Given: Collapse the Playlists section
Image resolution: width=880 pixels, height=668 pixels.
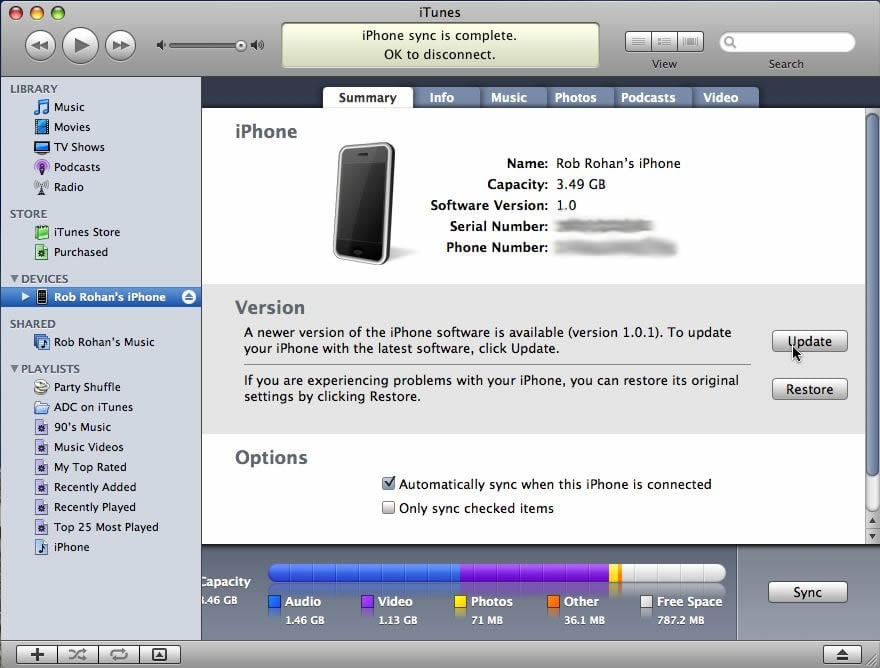Looking at the screenshot, I should (15, 368).
